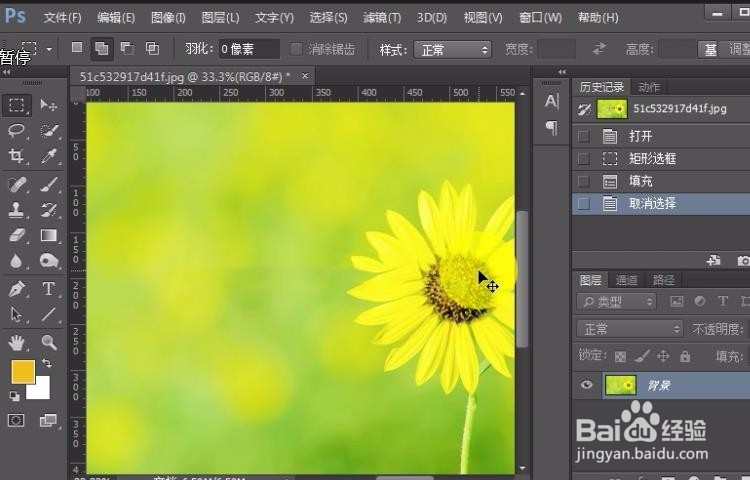Open the 编辑(E) menu
750x480 pixels.
(x=116, y=18)
